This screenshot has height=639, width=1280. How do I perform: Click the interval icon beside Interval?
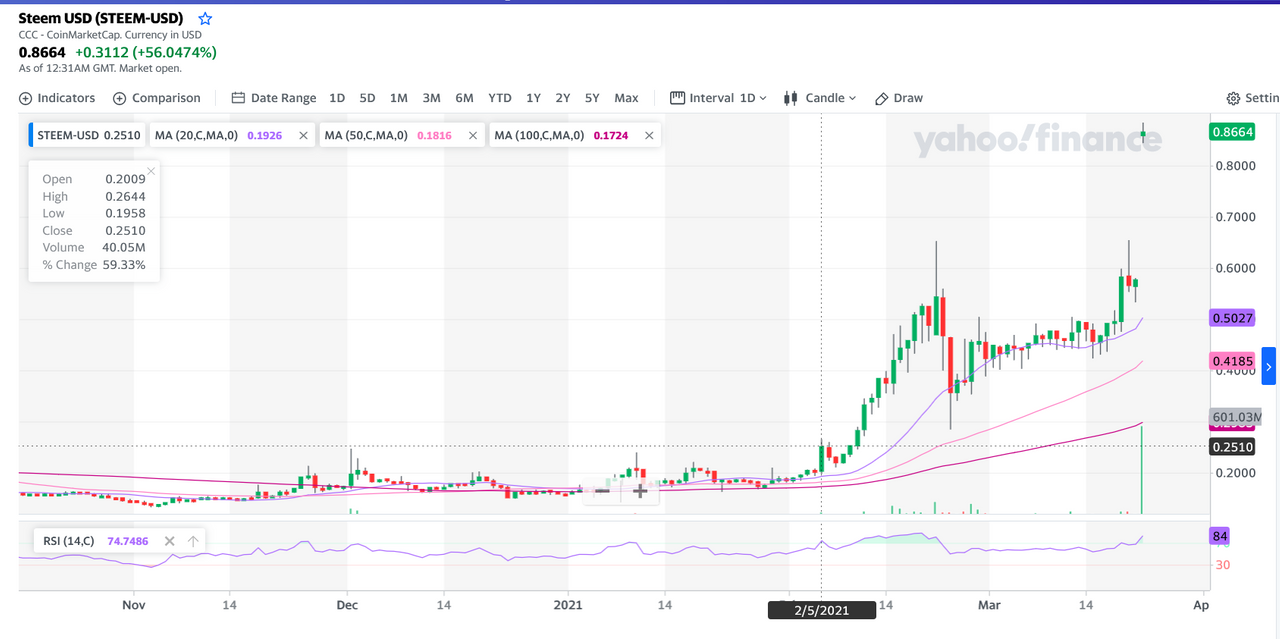pos(677,98)
